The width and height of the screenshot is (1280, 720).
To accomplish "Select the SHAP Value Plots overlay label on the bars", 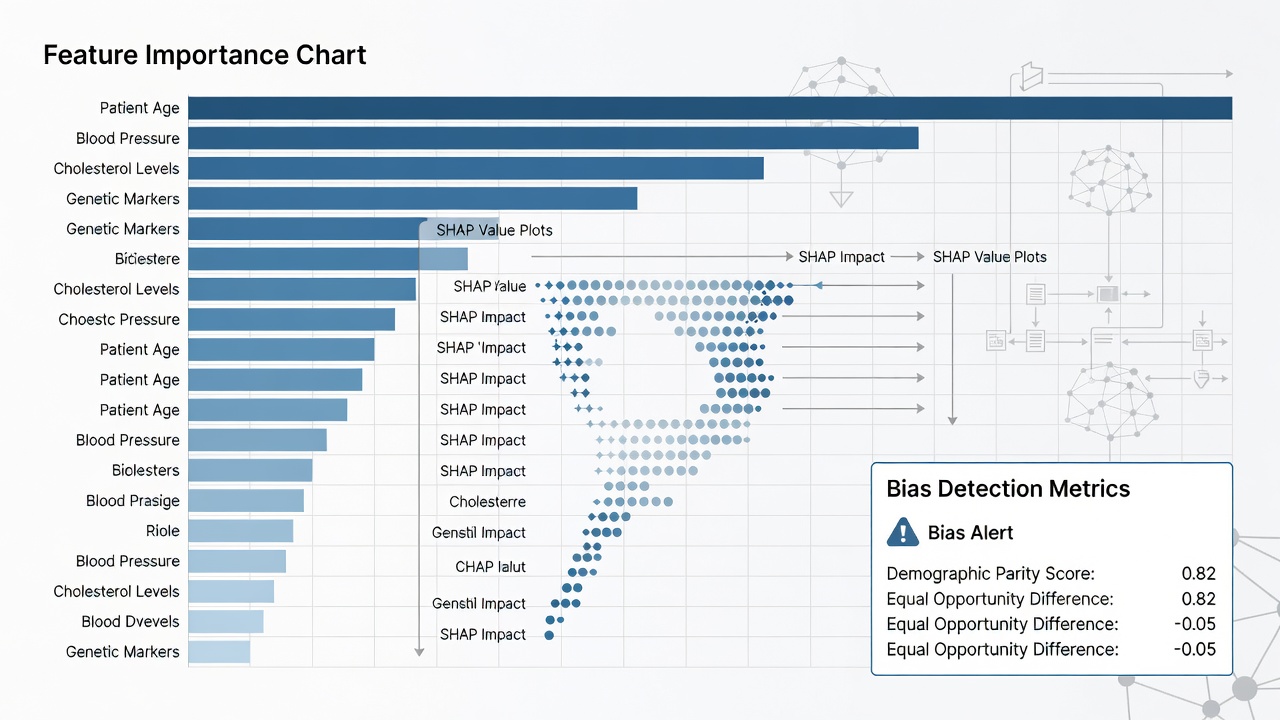I will 494,230.
